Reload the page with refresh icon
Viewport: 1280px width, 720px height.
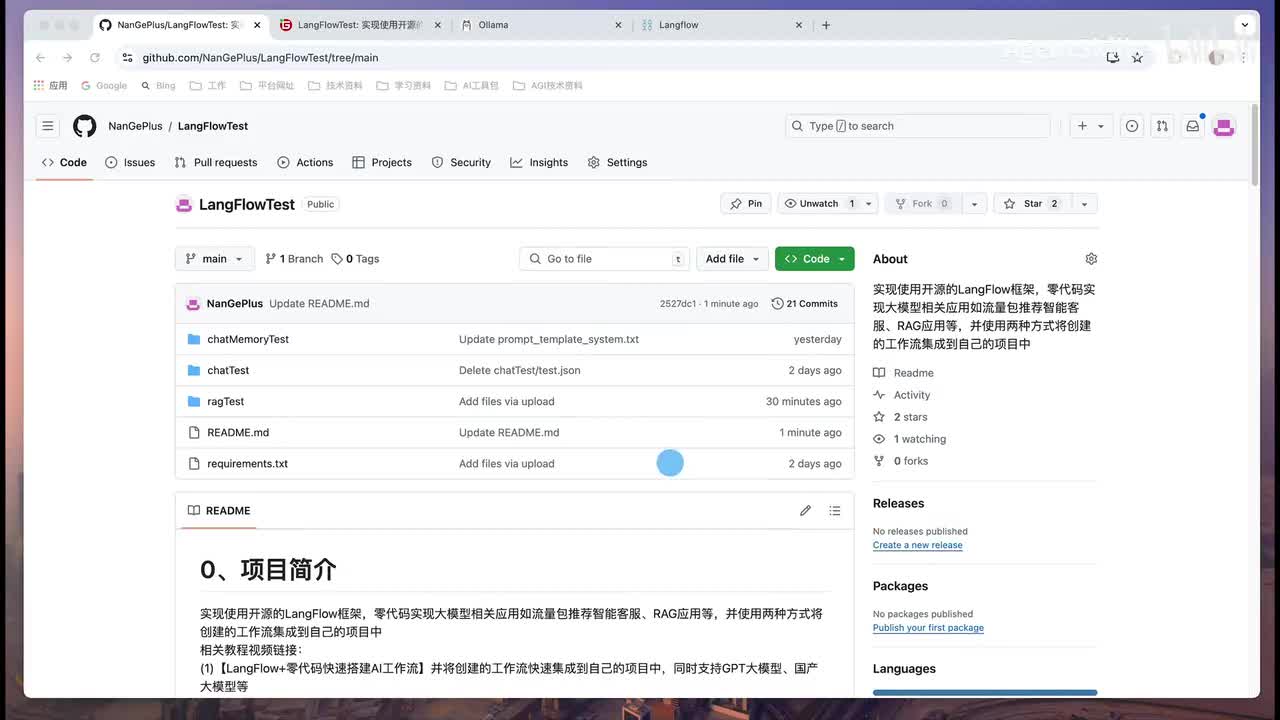pyautogui.click(x=95, y=58)
